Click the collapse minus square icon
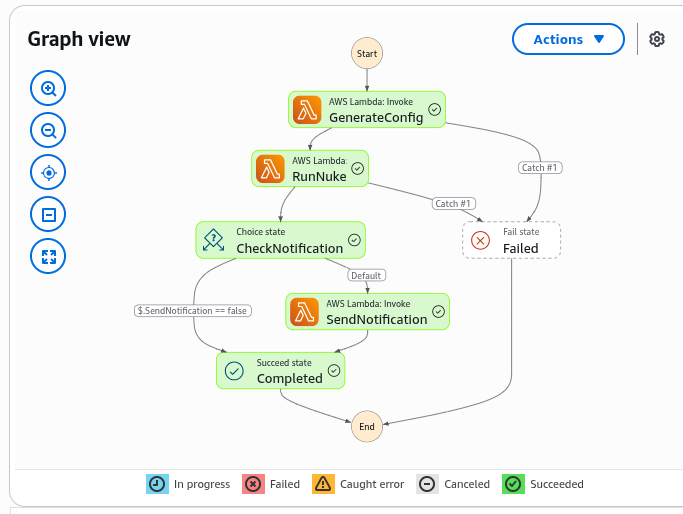The height and width of the screenshot is (514, 683). point(48,214)
